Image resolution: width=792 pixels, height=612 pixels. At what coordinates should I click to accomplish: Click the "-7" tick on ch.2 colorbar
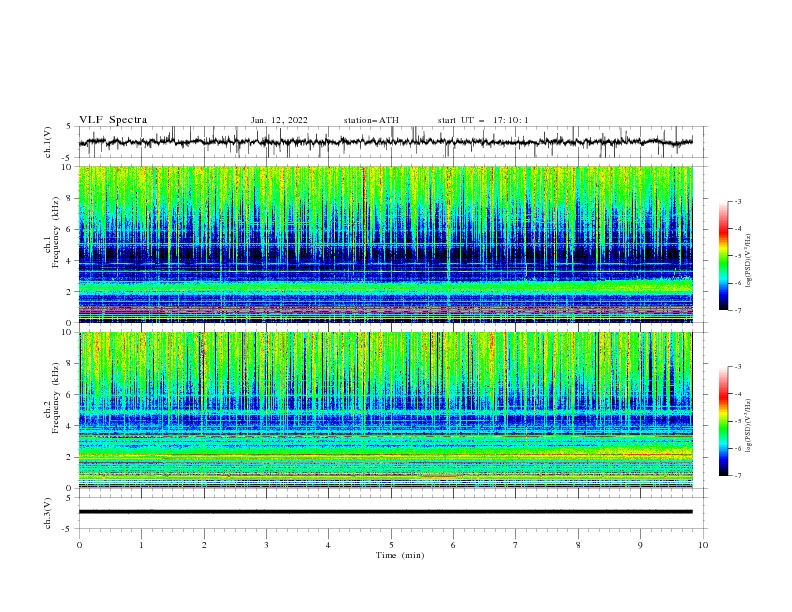[x=738, y=476]
